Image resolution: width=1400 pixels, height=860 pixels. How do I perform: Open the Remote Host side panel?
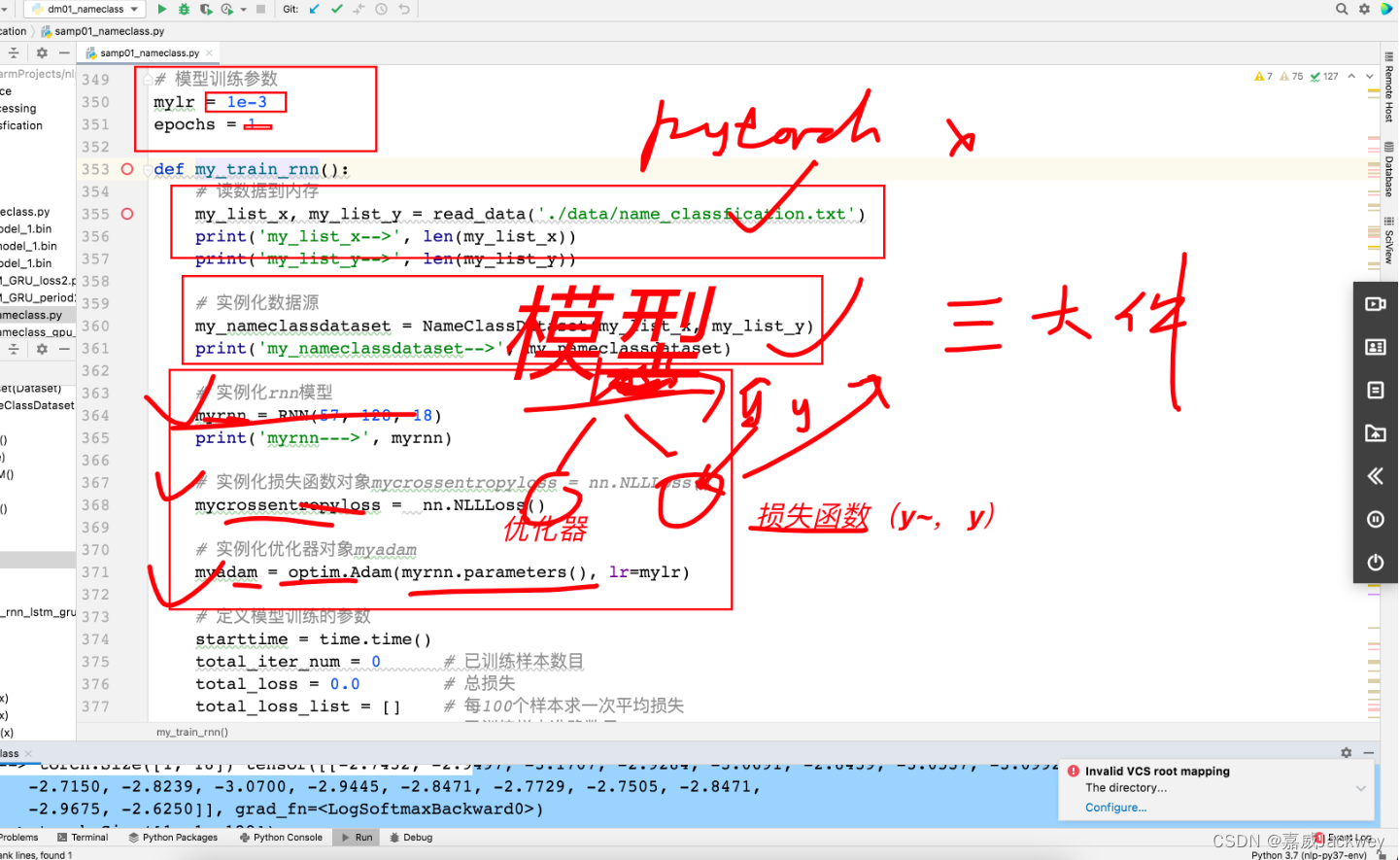pyautogui.click(x=1389, y=86)
